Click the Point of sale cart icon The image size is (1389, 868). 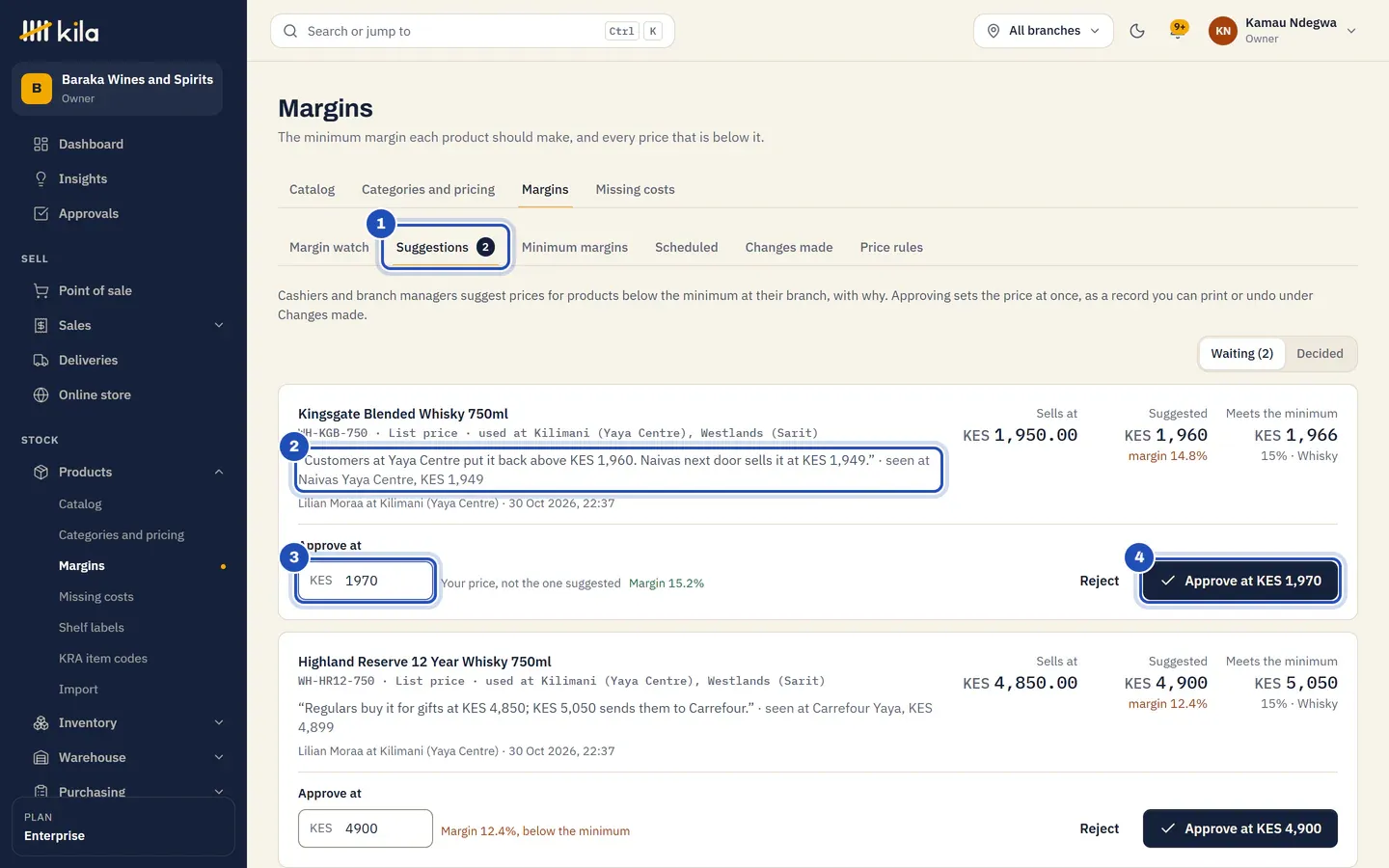[41, 291]
